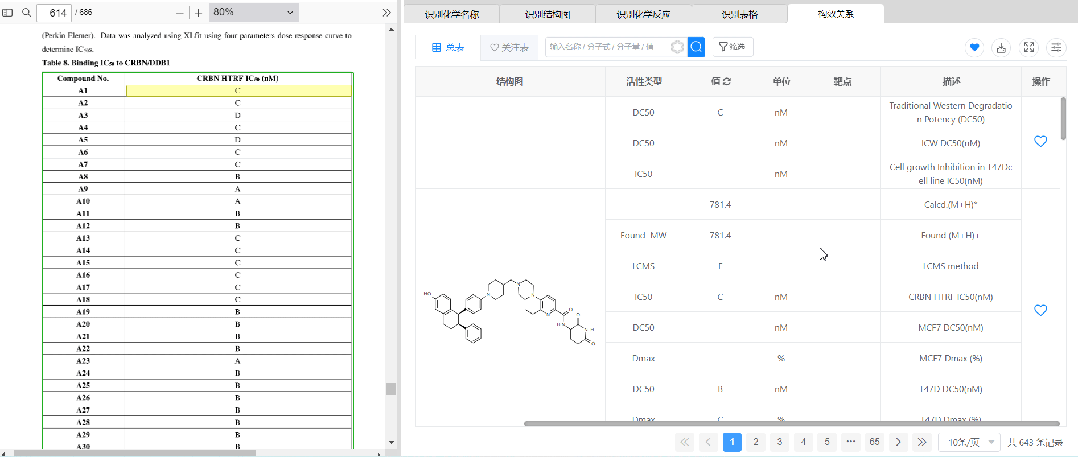This screenshot has height=457, width=1078.
Task: Click the molecule structure thumbnail
Action: (511, 313)
